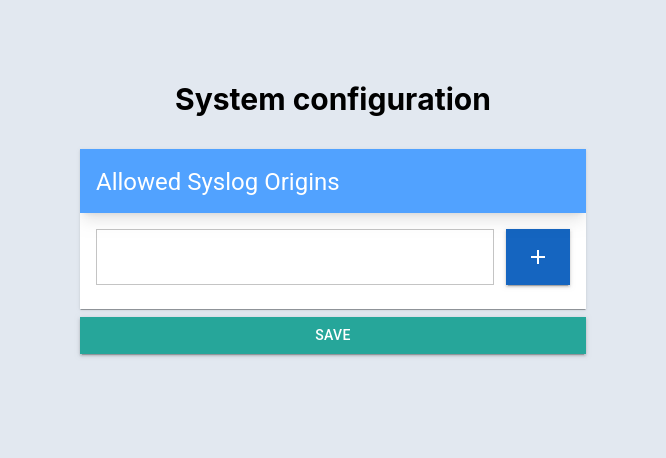Save the system configuration
The width and height of the screenshot is (666, 458).
333,335
